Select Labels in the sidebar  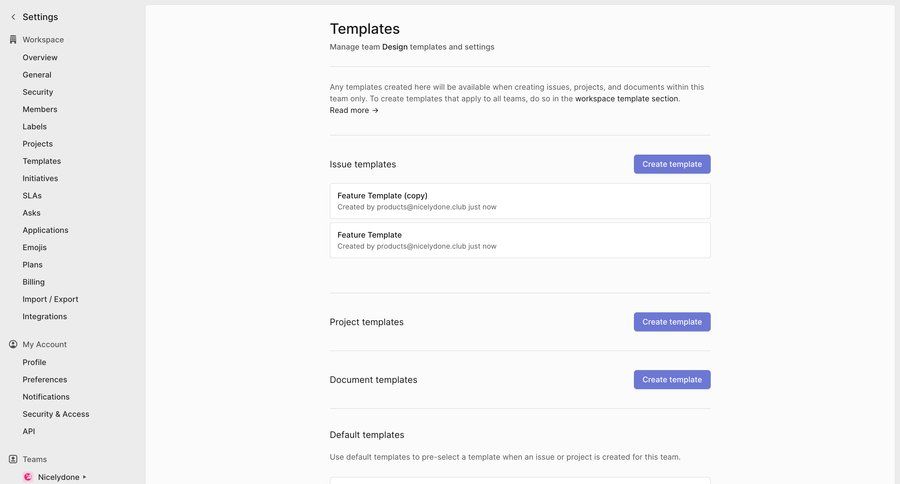pos(34,126)
